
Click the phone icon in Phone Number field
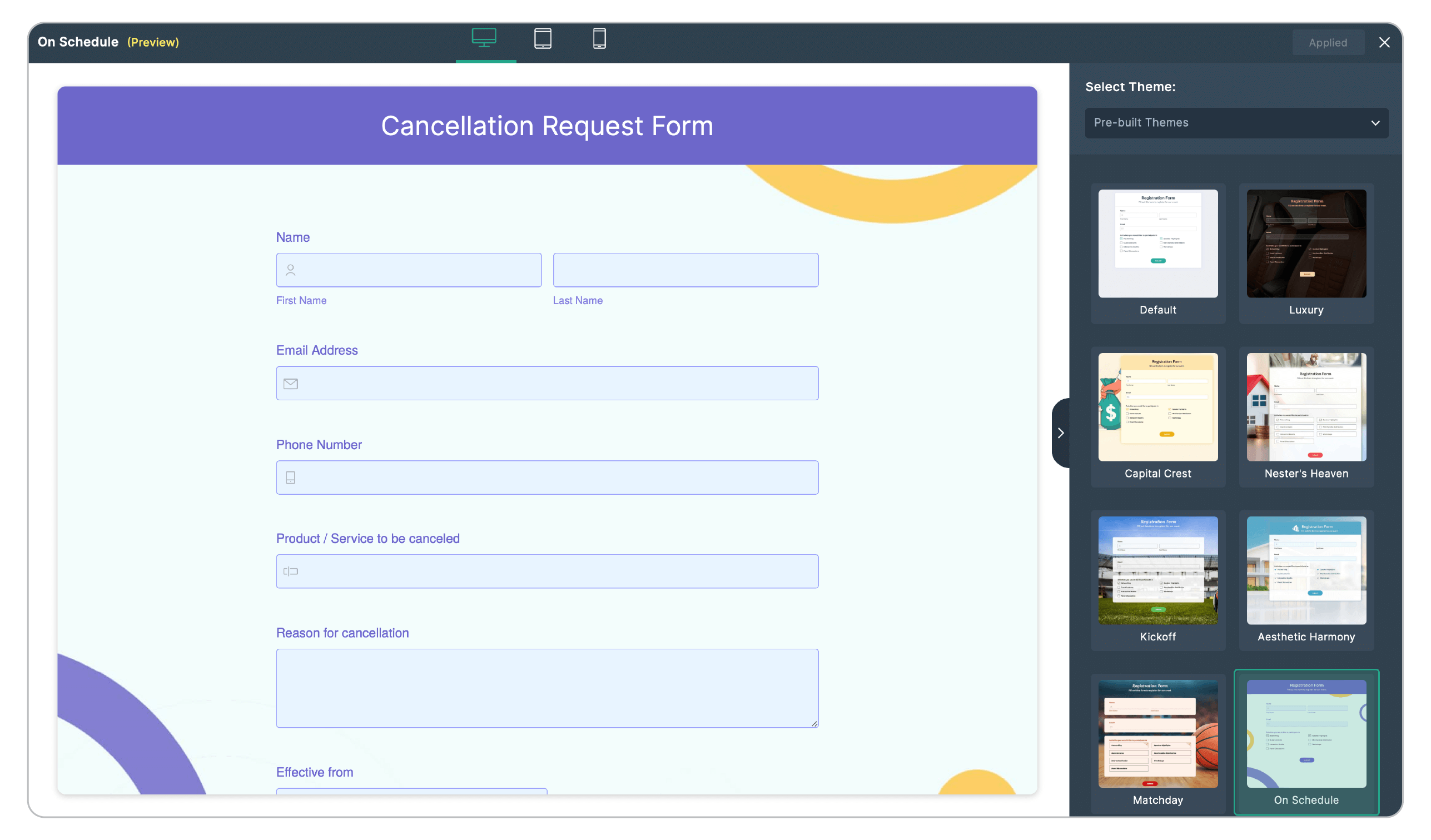click(x=291, y=477)
